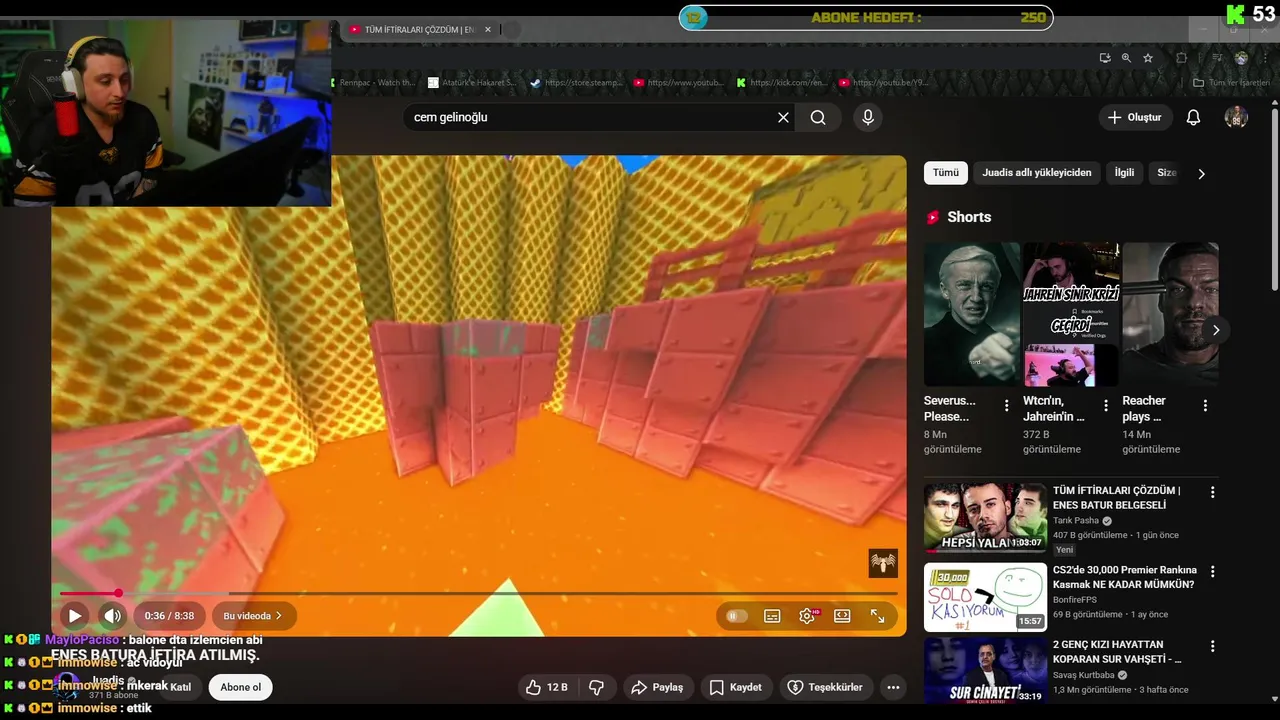1280x720 pixels.
Task: Select the İlgili filter chip
Action: tap(1125, 173)
